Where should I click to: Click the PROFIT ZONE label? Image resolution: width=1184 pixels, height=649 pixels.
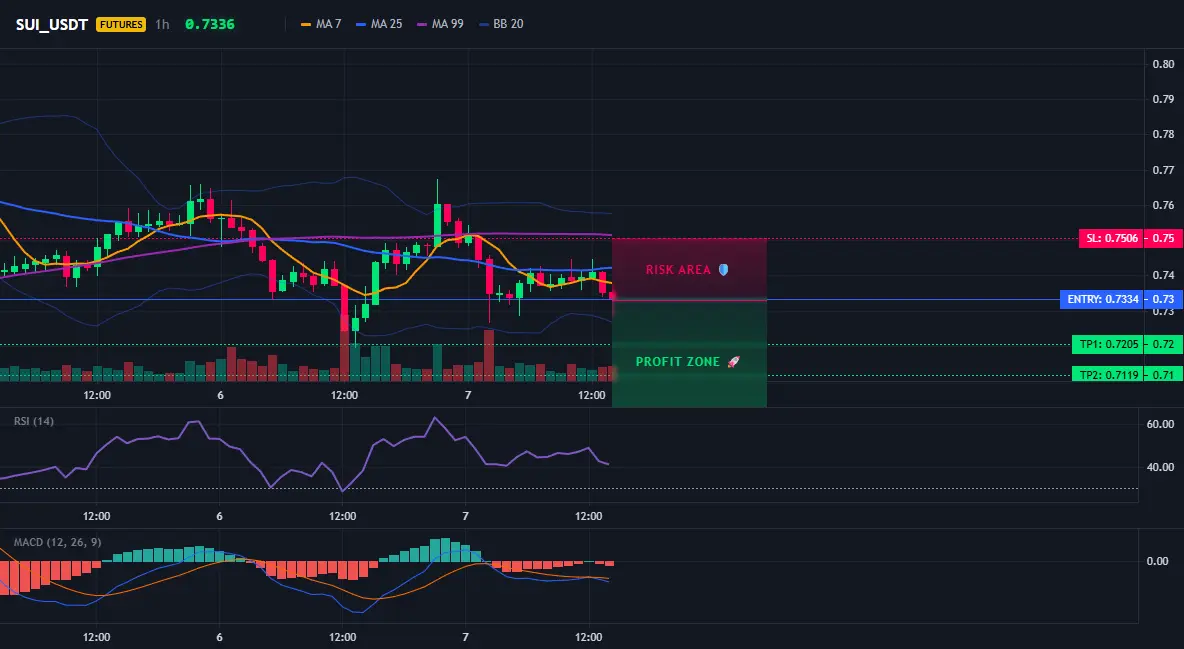(677, 362)
